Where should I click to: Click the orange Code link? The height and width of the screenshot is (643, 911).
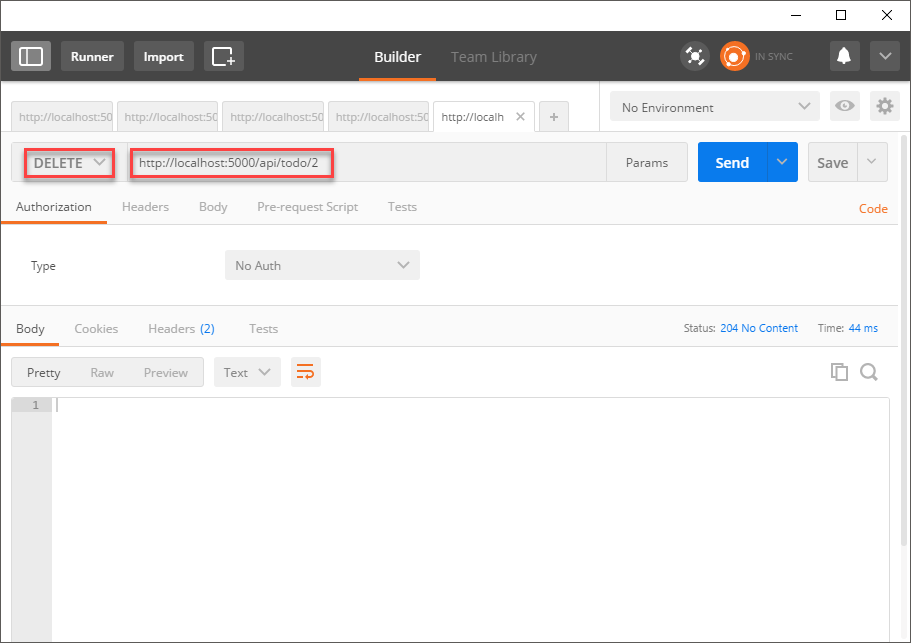tap(873, 209)
